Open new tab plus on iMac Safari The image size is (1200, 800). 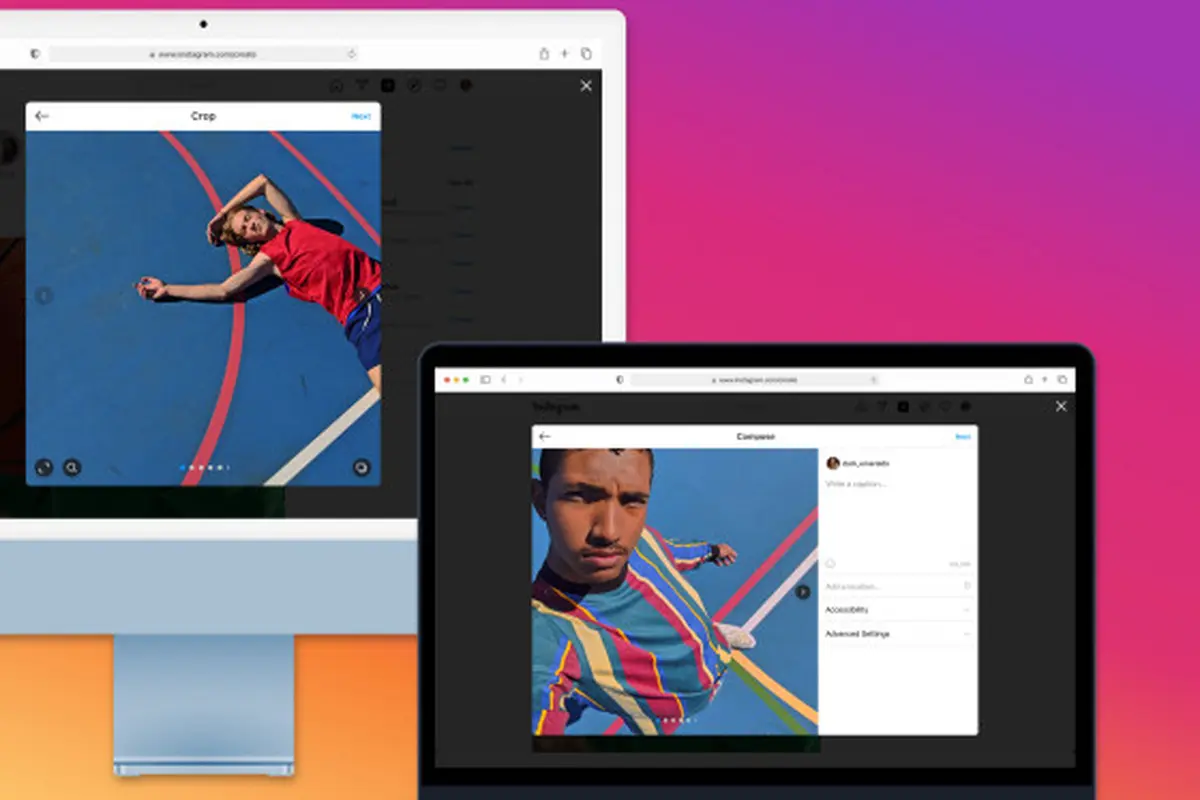point(565,53)
